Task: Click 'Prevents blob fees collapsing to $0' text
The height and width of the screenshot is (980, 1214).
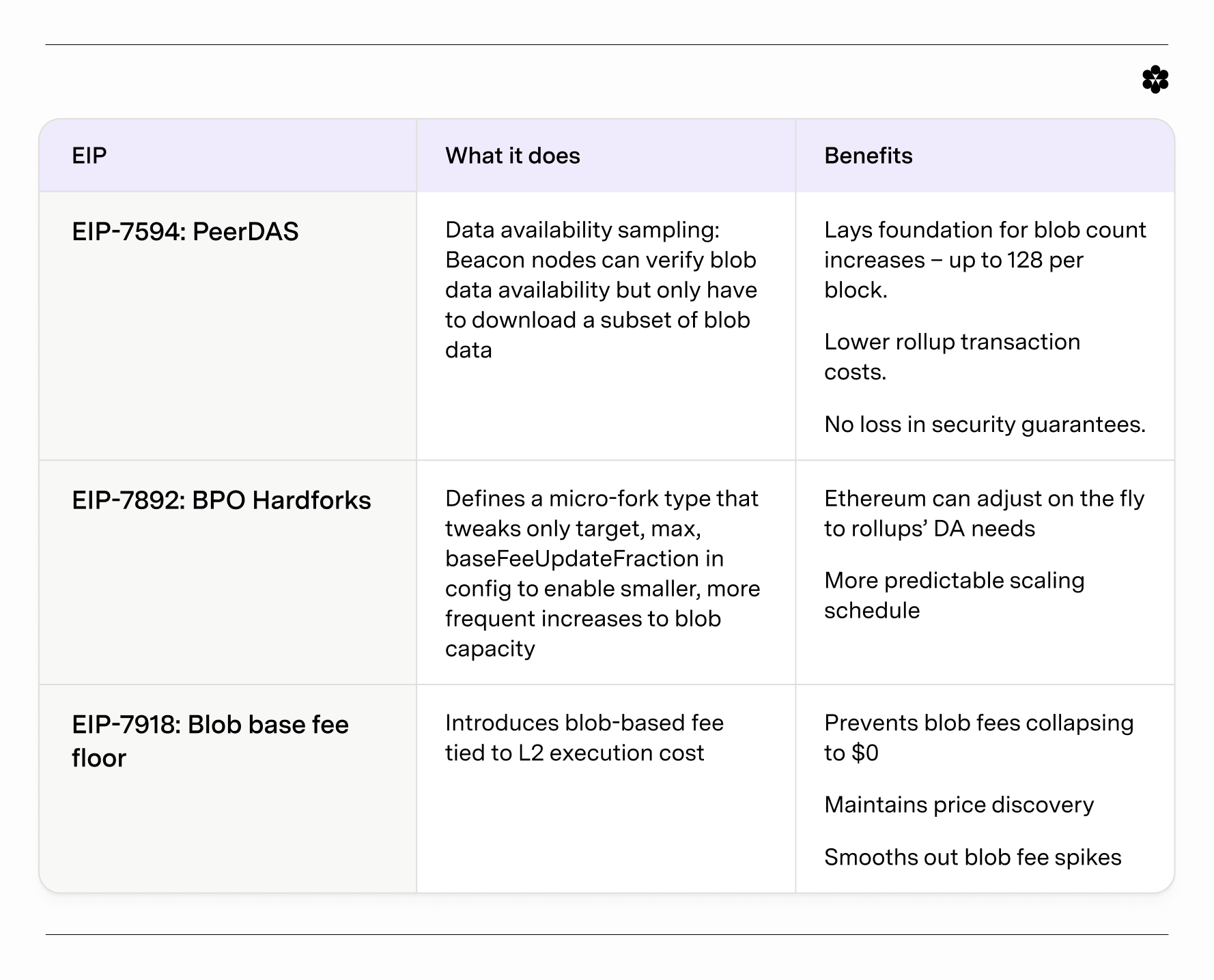Action: coord(978,738)
